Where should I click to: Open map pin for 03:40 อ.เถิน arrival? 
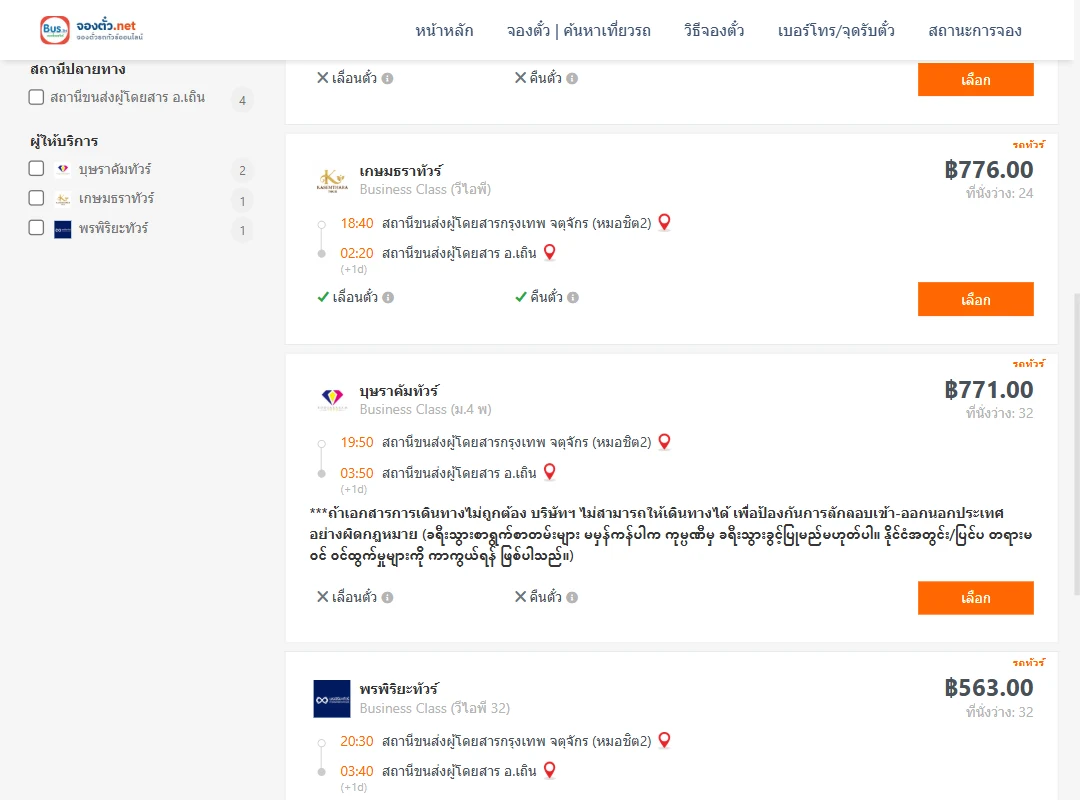coord(549,770)
